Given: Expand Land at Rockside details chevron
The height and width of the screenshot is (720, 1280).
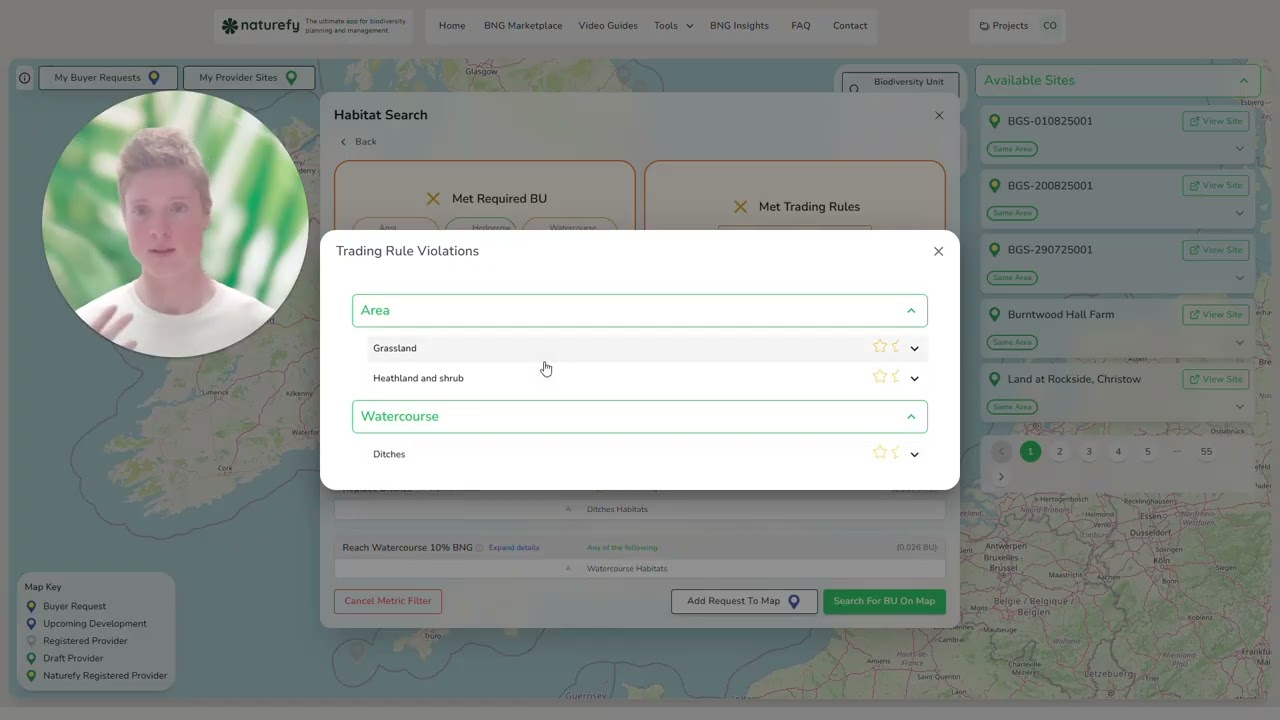Looking at the screenshot, I should (1240, 407).
